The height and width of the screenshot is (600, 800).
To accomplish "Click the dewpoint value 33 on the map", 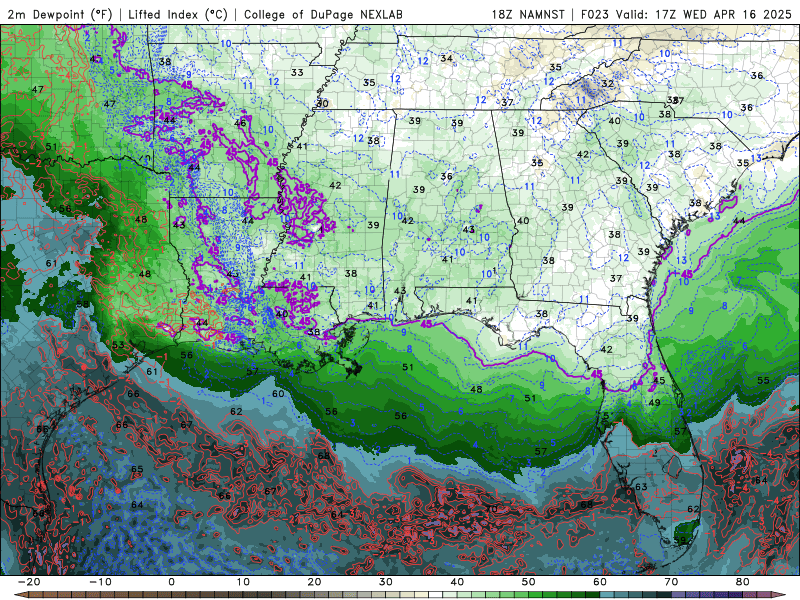I will click(297, 72).
